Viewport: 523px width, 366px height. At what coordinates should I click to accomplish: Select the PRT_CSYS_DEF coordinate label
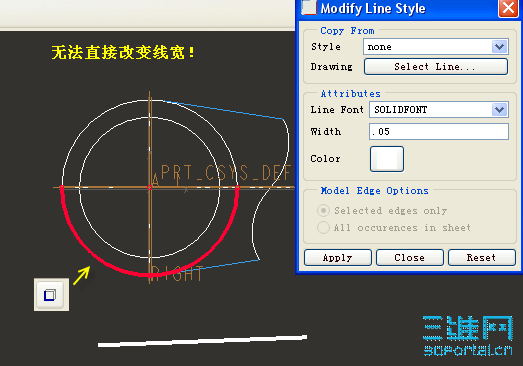pos(225,173)
